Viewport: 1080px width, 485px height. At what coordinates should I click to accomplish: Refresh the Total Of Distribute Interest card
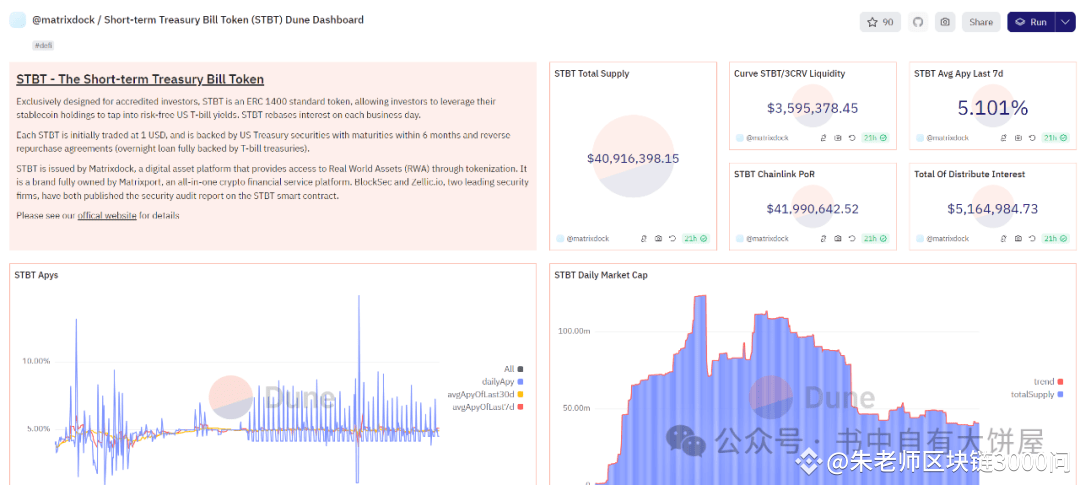coord(1032,238)
